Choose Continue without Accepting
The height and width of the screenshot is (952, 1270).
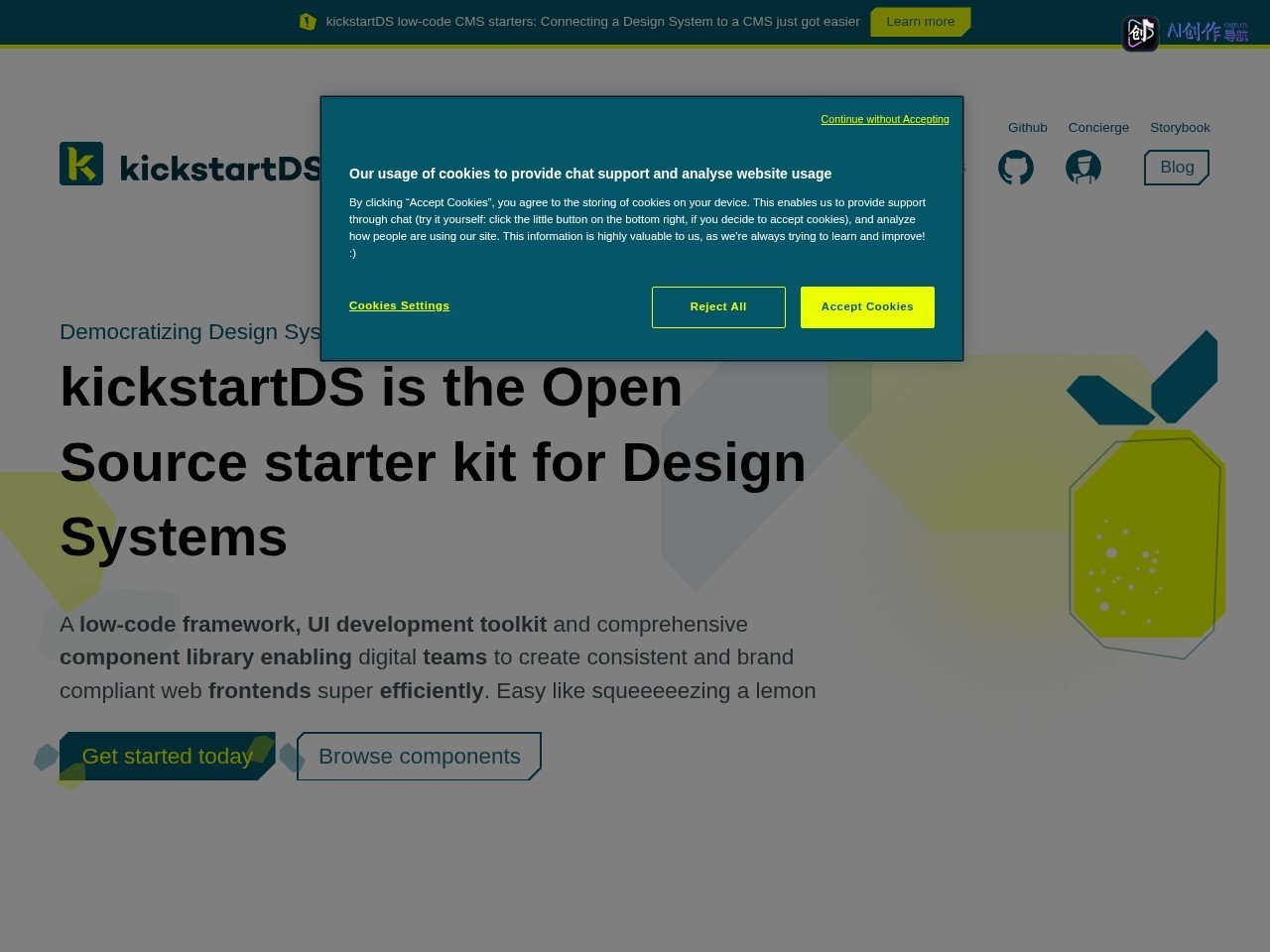pyautogui.click(x=885, y=119)
